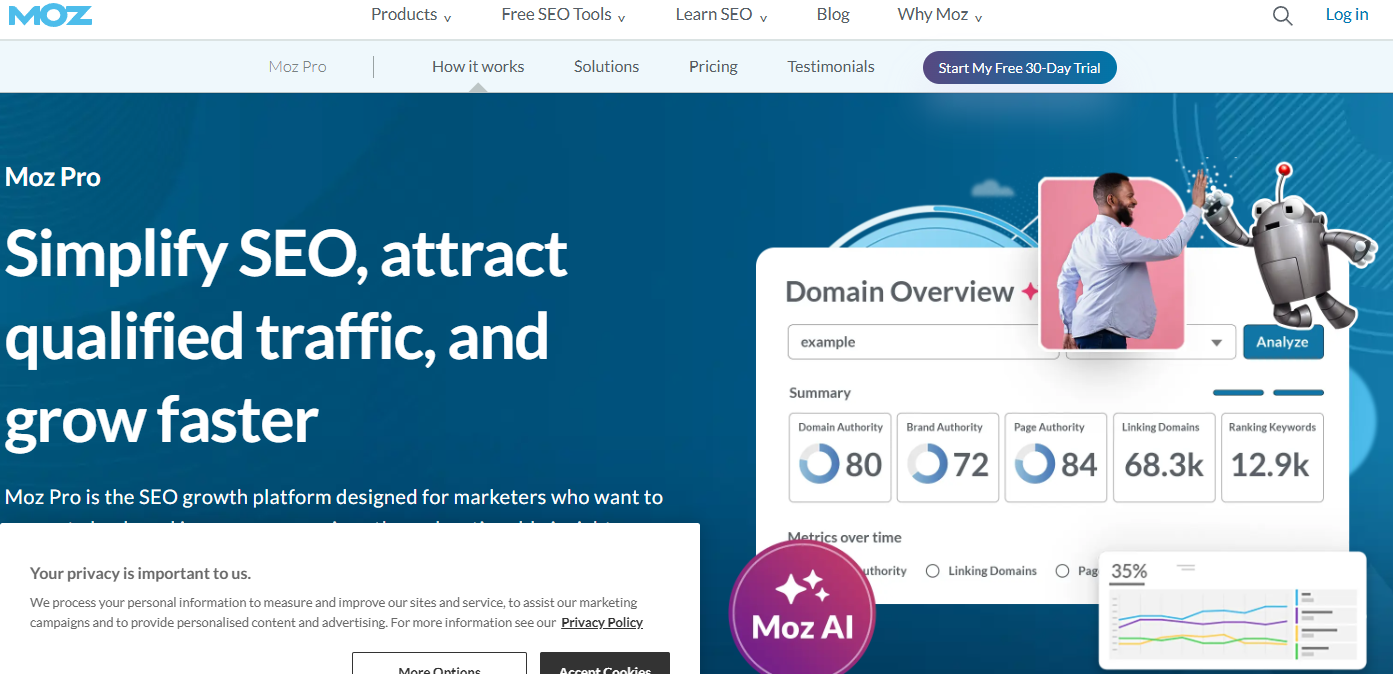
Task: Start My Free 30-Day Trial
Action: (x=1020, y=68)
